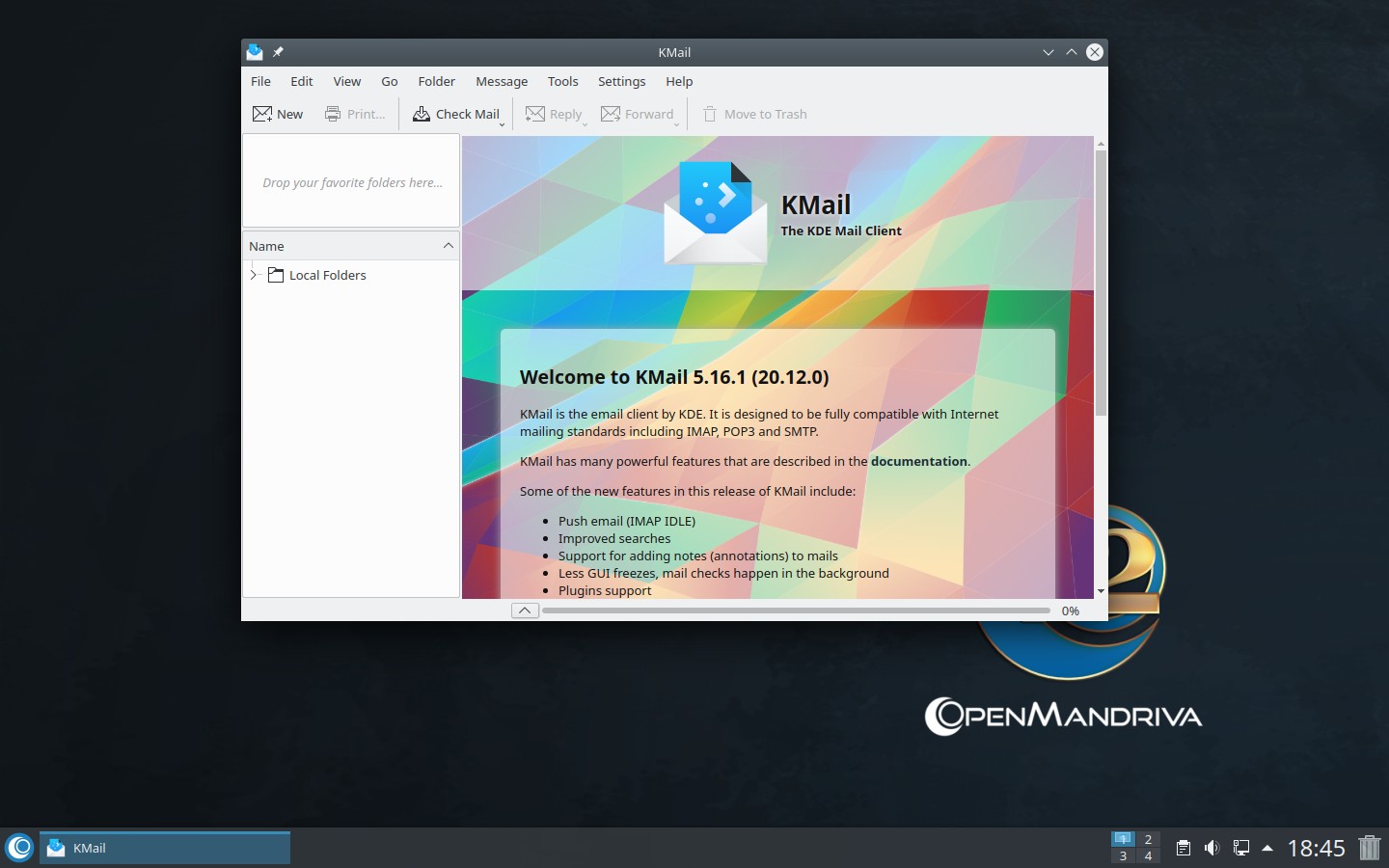The image size is (1389, 868).
Task: Open the Settings menu
Action: coord(621,81)
